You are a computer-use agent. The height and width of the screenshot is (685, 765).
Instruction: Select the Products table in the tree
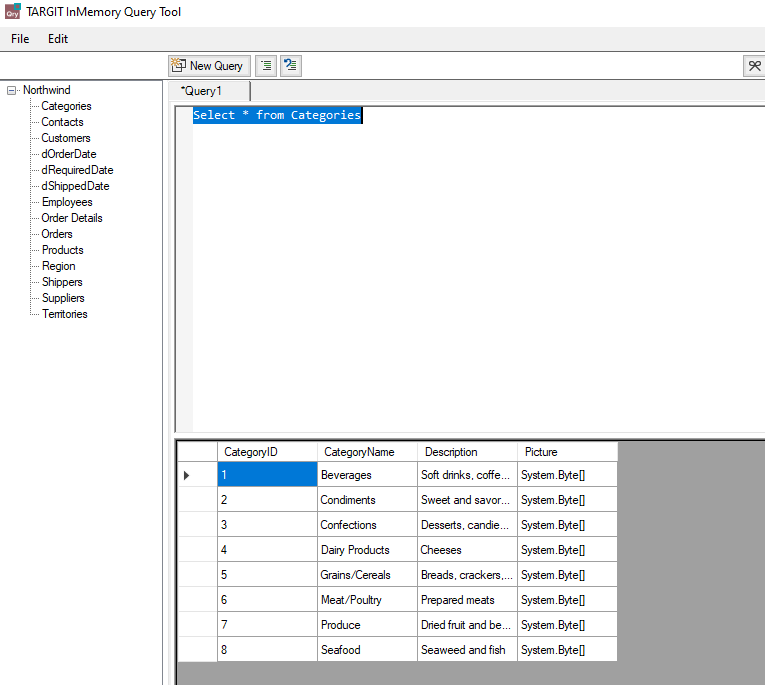point(62,250)
